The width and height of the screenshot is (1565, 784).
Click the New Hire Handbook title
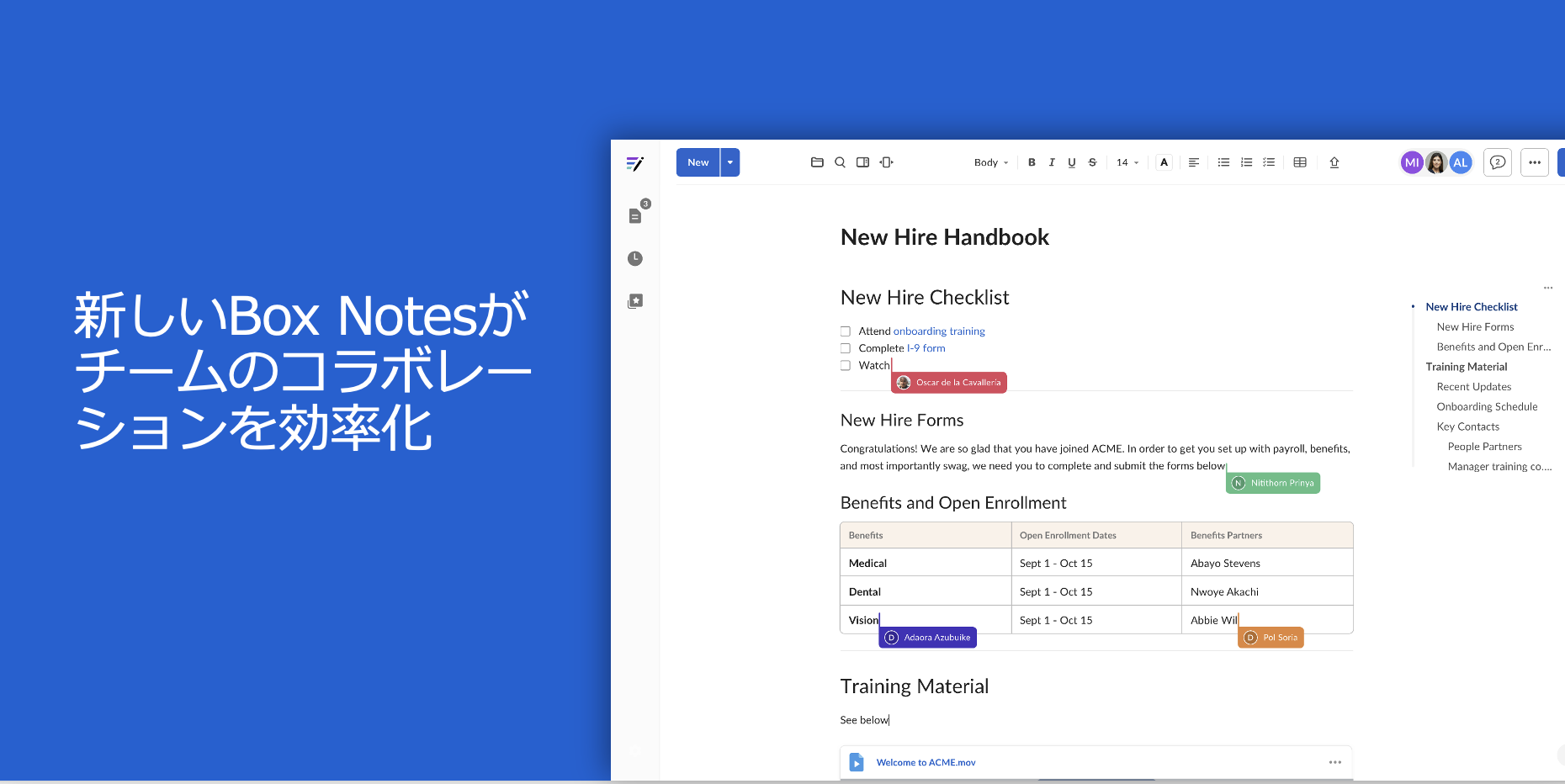click(944, 237)
